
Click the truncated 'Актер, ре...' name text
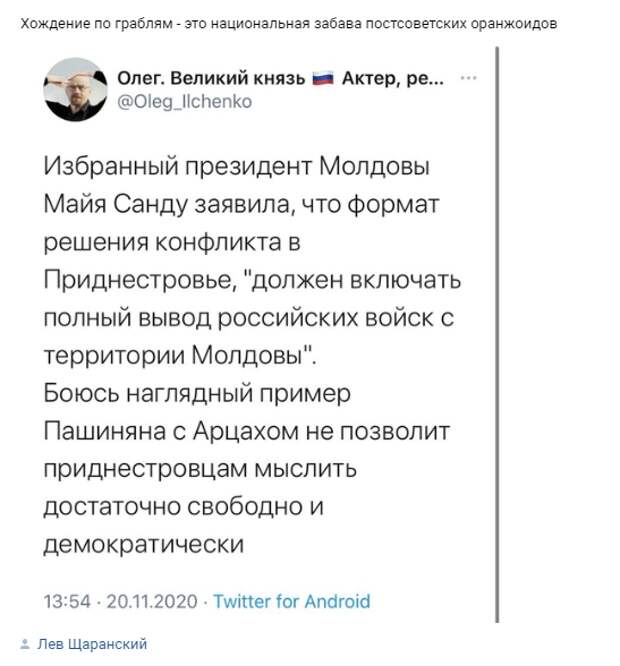393,79
